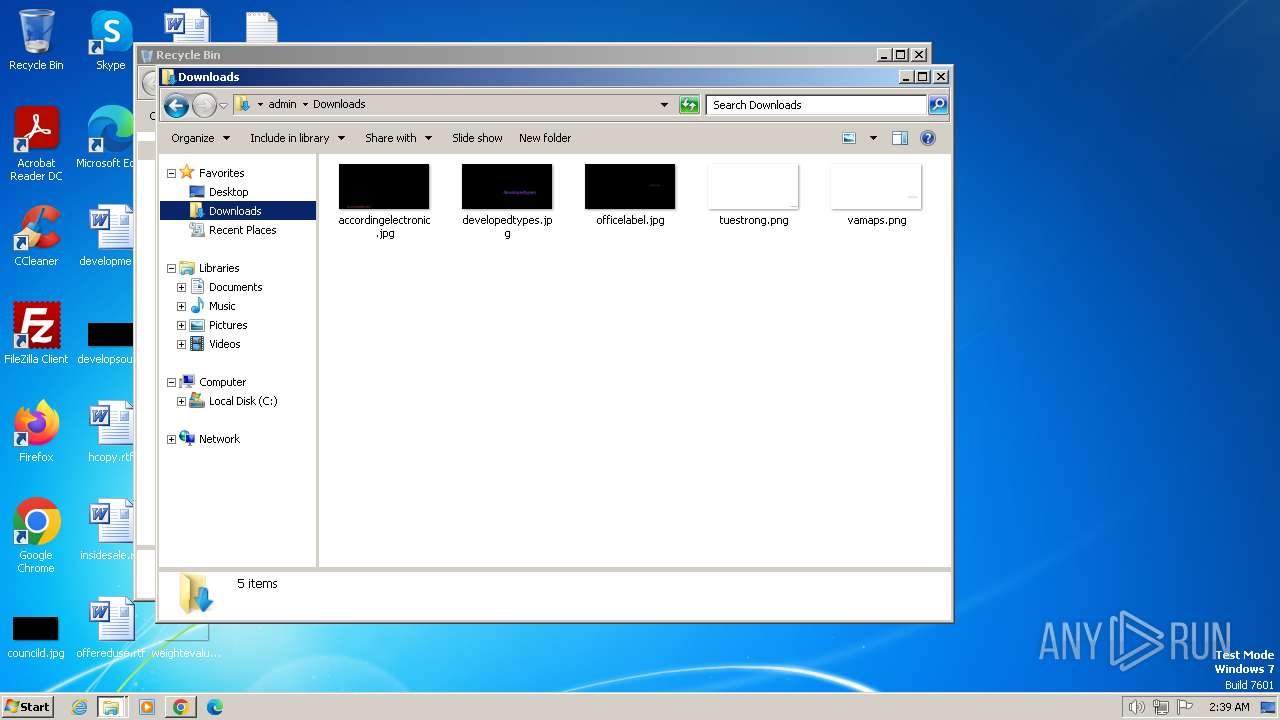Expand the Documents library node
Screen dimensions: 1280x720
181,287
